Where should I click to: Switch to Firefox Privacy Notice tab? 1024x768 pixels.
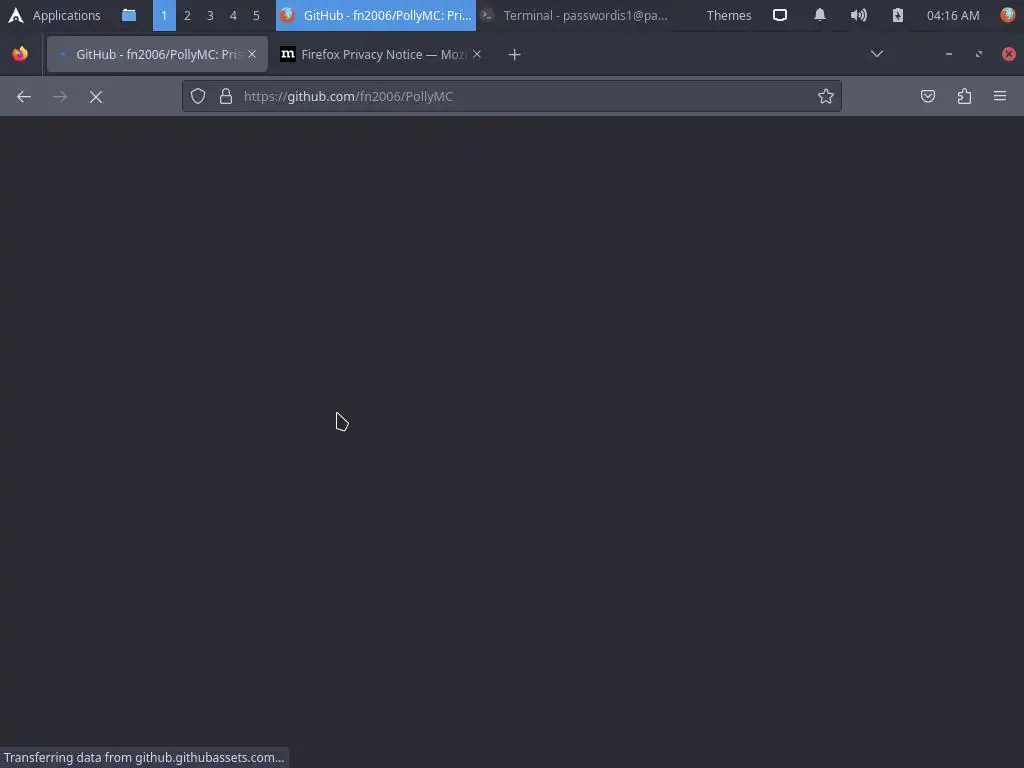[x=382, y=54]
